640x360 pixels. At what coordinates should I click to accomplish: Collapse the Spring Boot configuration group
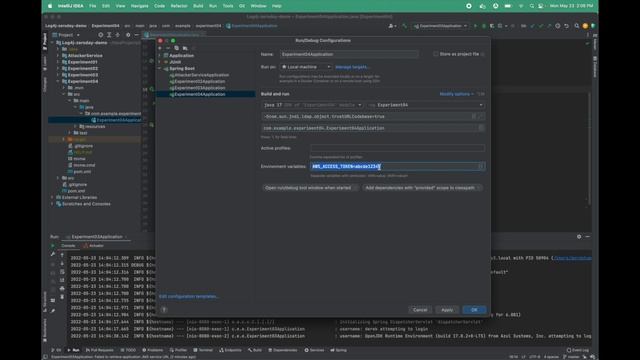point(160,69)
